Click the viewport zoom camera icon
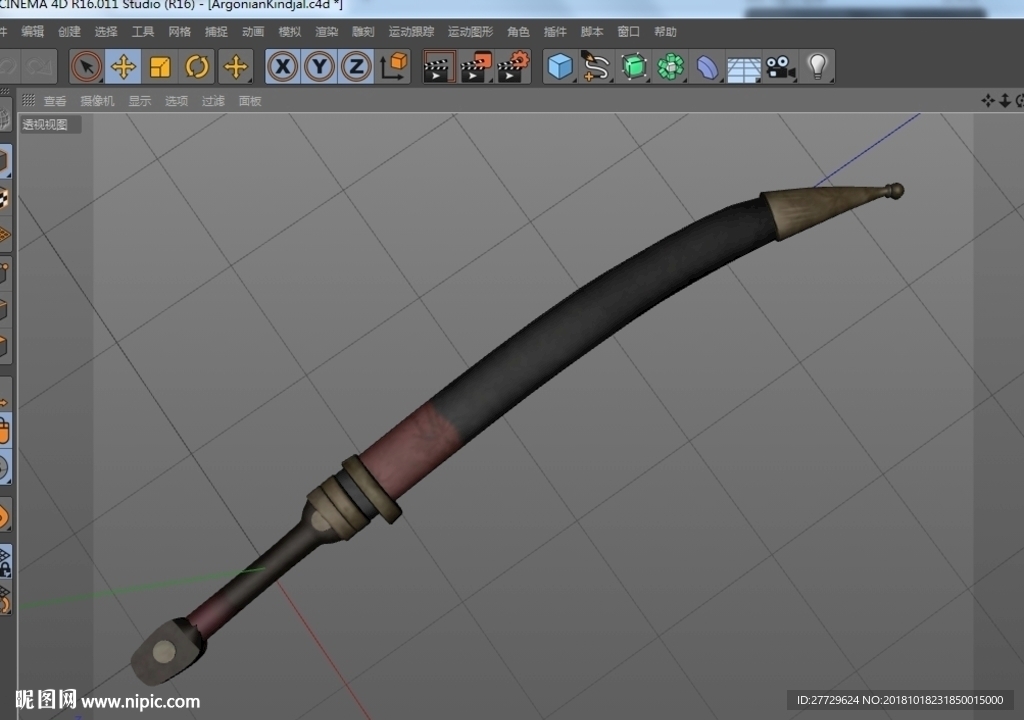 (x=1005, y=100)
